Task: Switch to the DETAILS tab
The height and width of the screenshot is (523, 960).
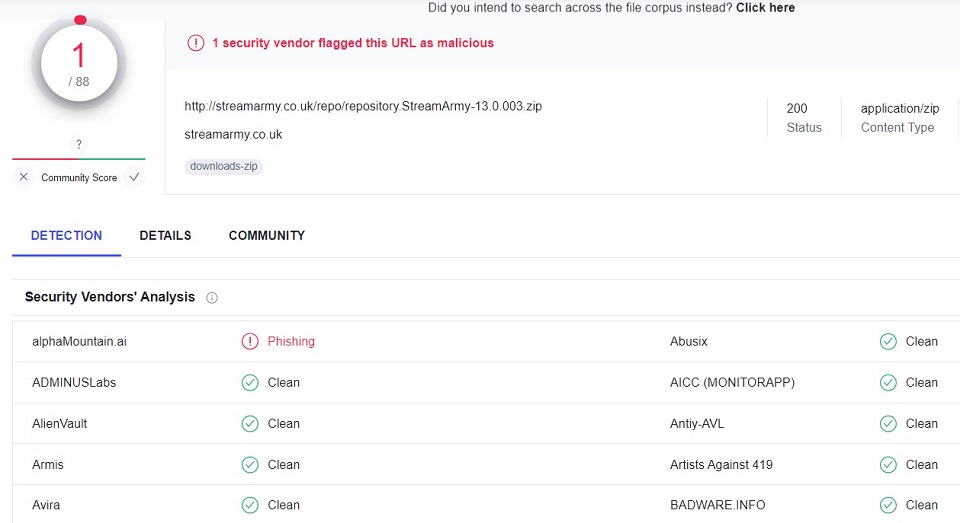Action: (165, 236)
